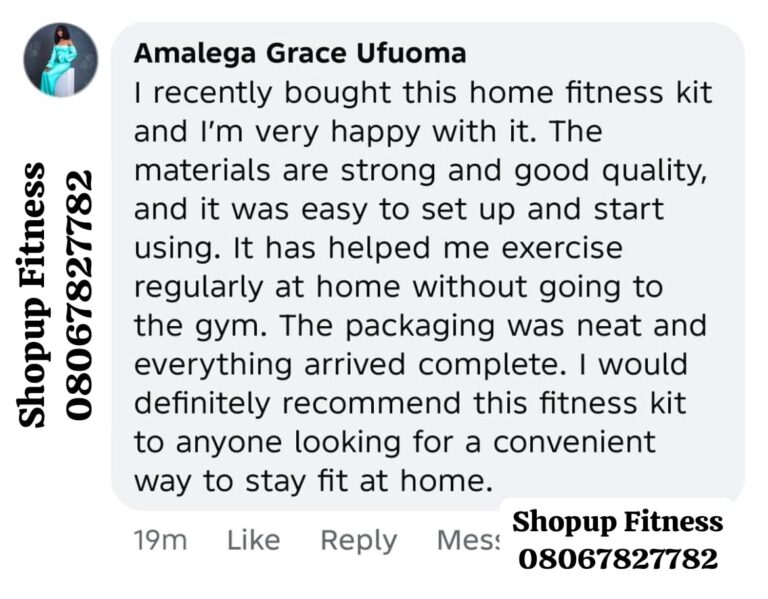Open the 19m comment timestamp
Image resolution: width=768 pixels, height=599 pixels.
[160, 541]
